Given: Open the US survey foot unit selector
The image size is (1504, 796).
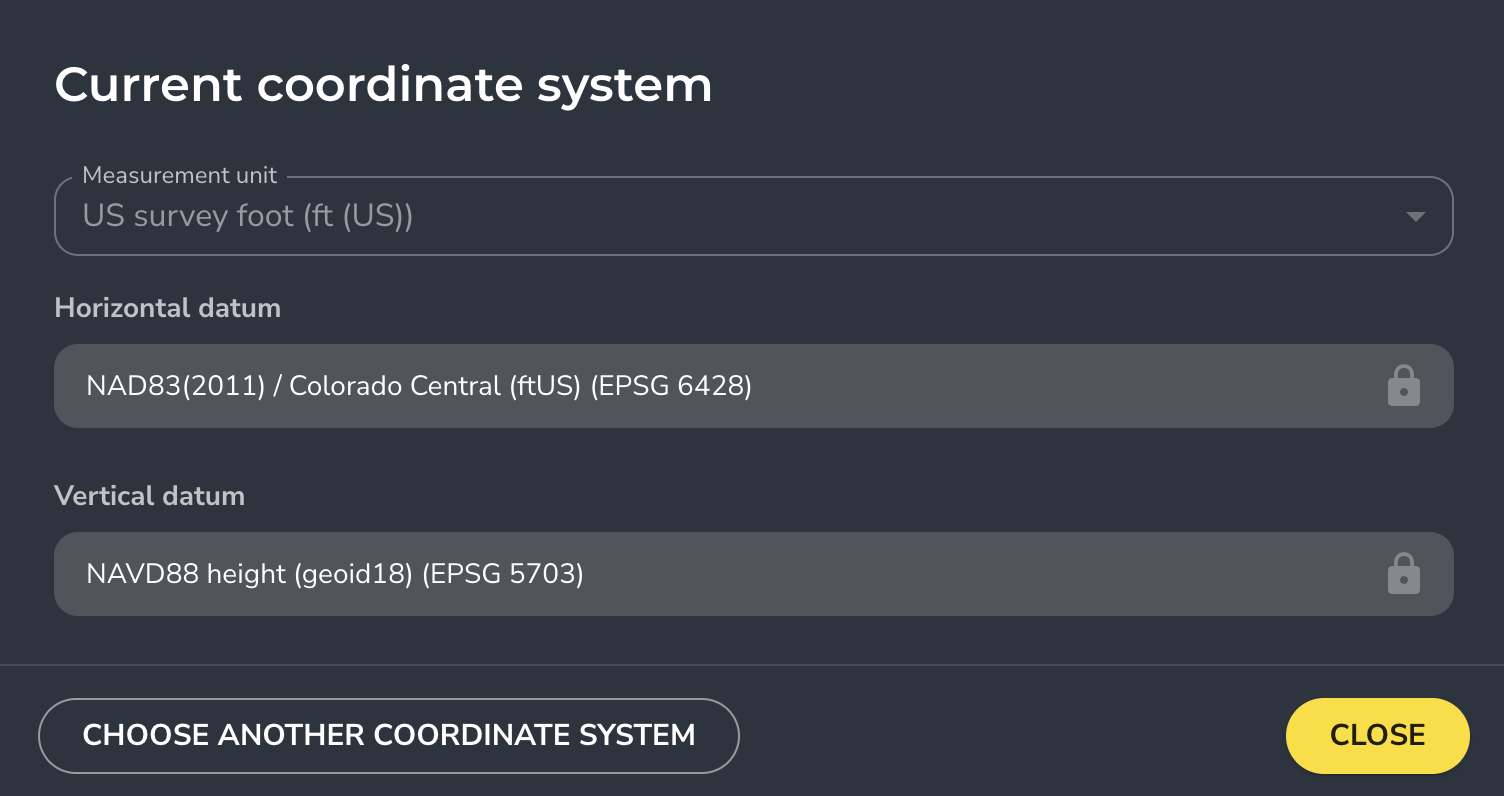Looking at the screenshot, I should point(753,216).
